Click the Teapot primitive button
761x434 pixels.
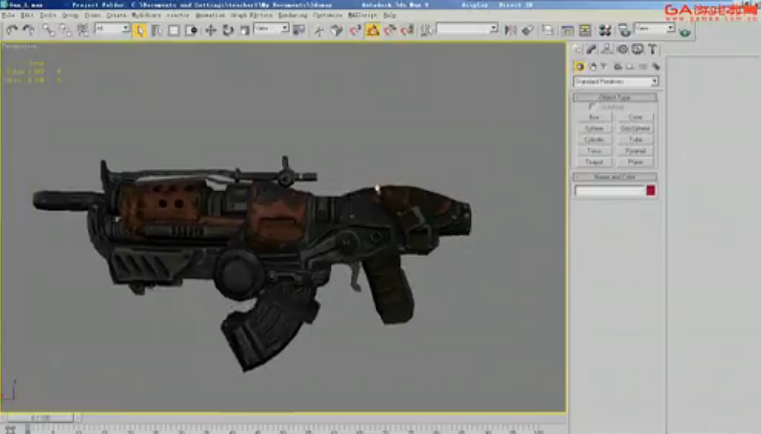(x=594, y=162)
